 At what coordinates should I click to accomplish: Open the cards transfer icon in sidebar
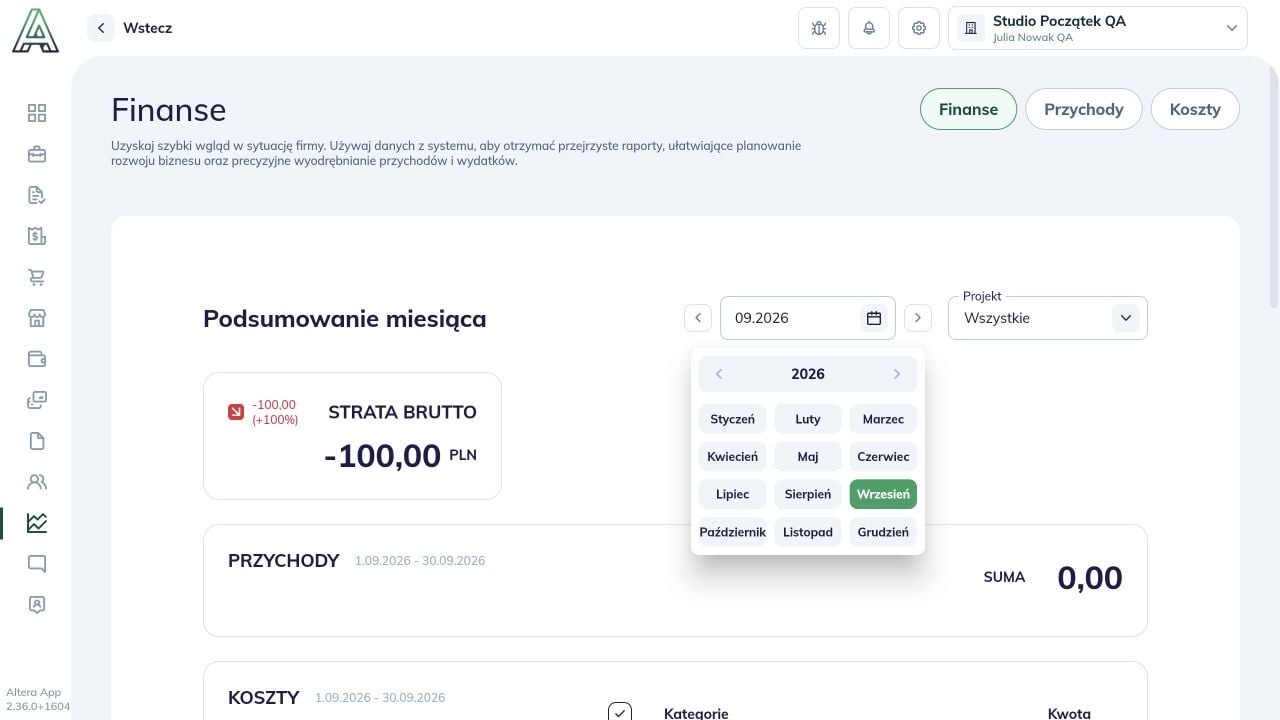[37, 400]
